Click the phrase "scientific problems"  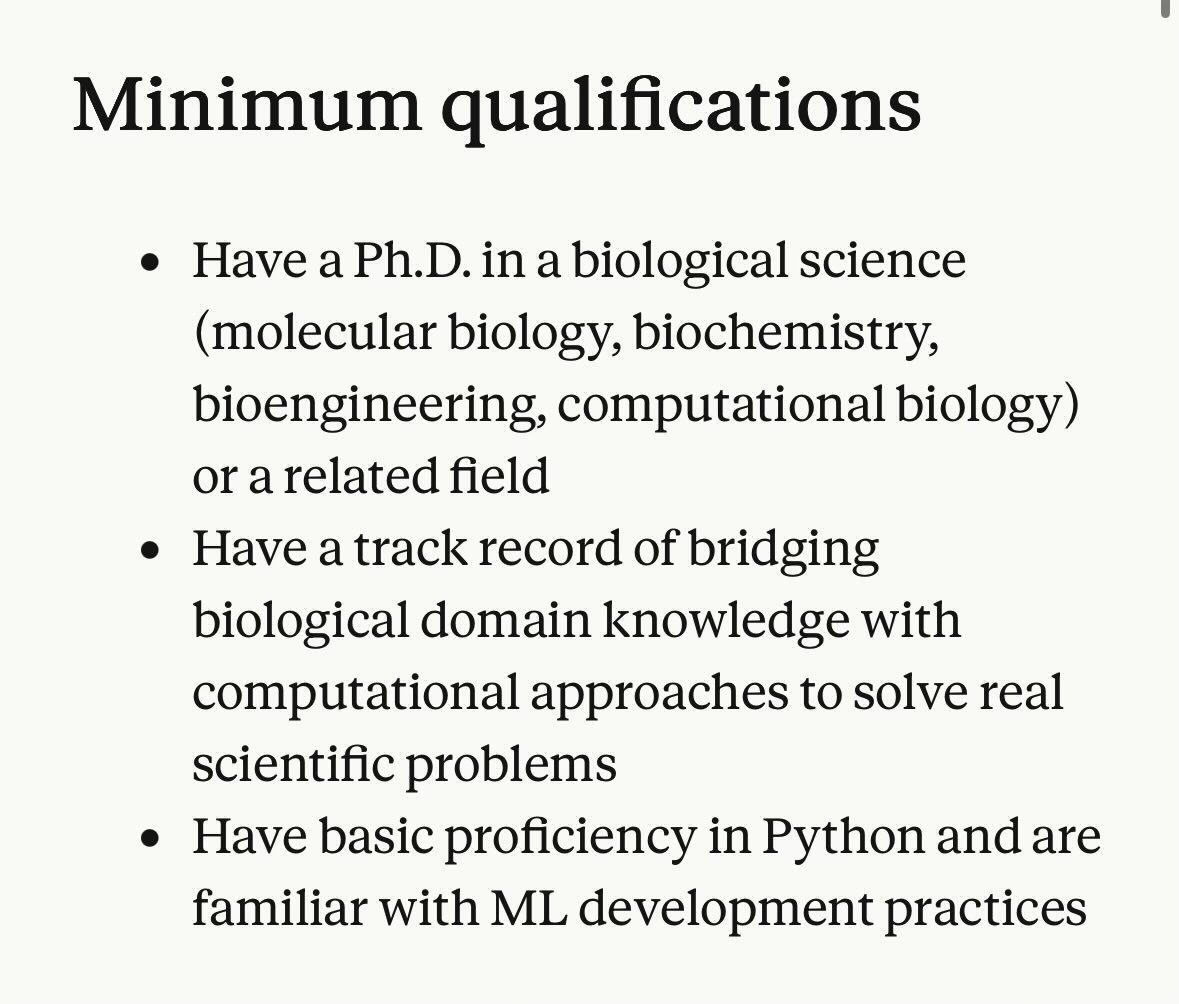(x=405, y=766)
